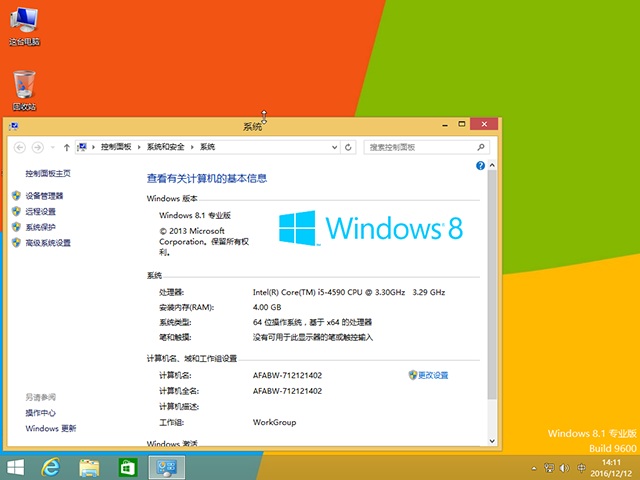
Task: Go forward with the Forward arrow
Action: [38, 147]
